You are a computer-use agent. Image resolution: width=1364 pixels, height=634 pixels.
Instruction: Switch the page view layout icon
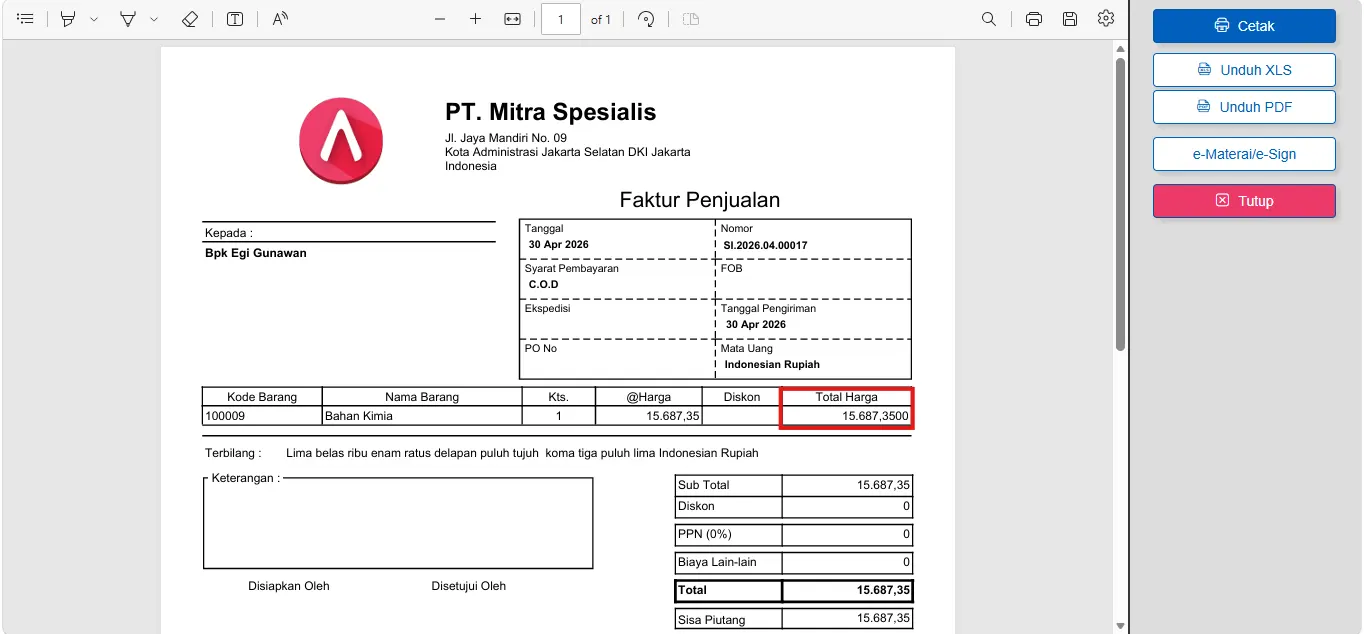(691, 19)
